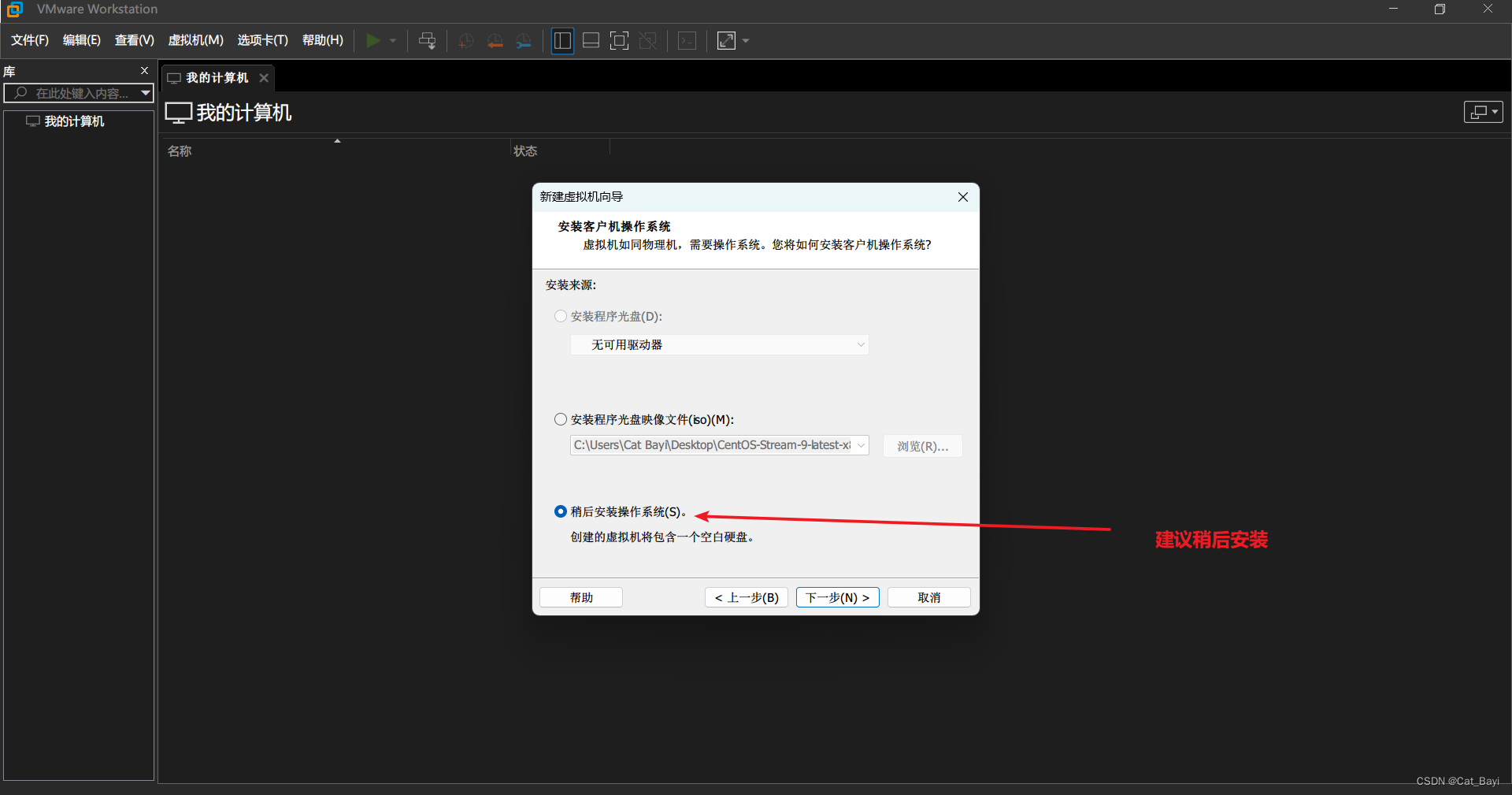
Task: Click the VMware Workstation logo icon
Action: point(14,9)
